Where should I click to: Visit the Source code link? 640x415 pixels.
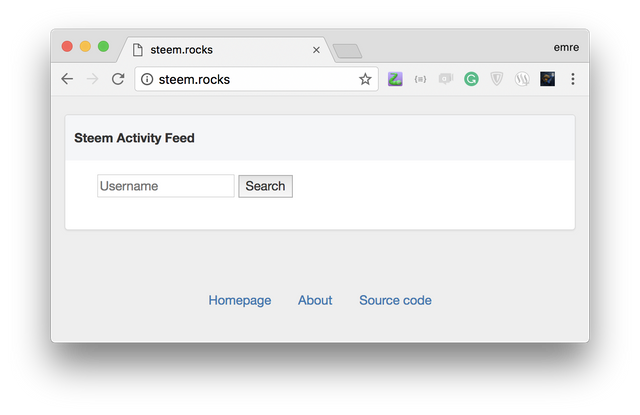pos(395,300)
